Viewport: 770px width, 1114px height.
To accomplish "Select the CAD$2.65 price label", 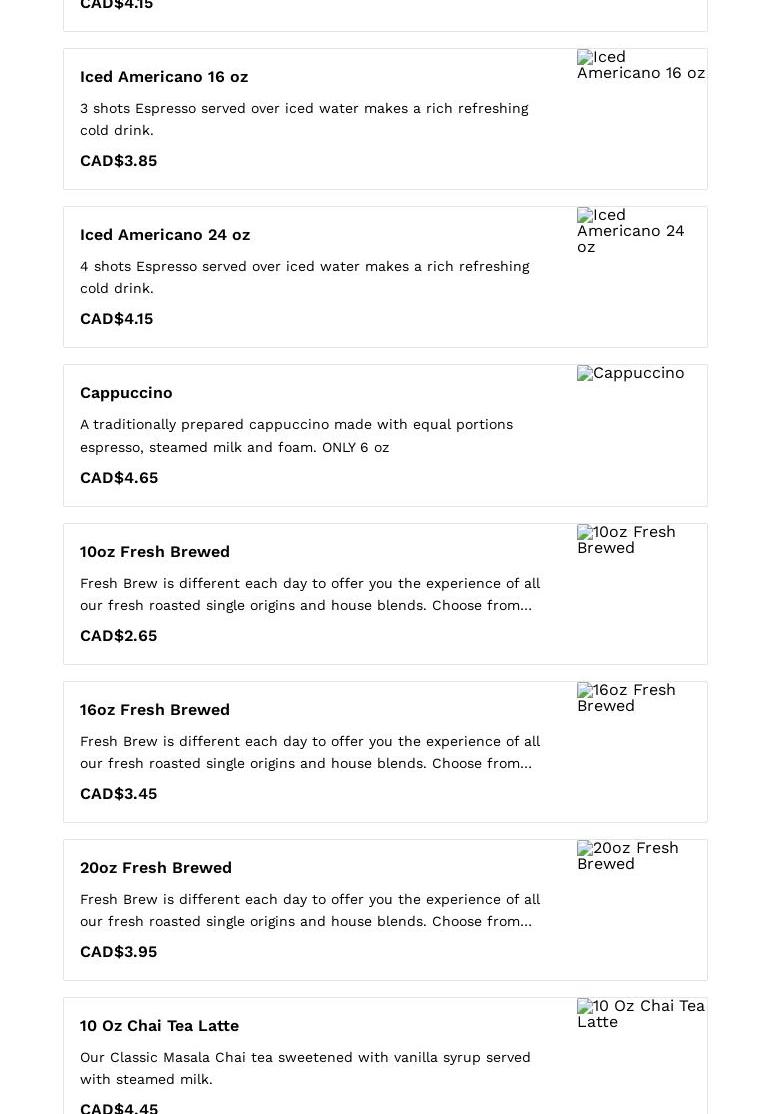I will [118, 636].
